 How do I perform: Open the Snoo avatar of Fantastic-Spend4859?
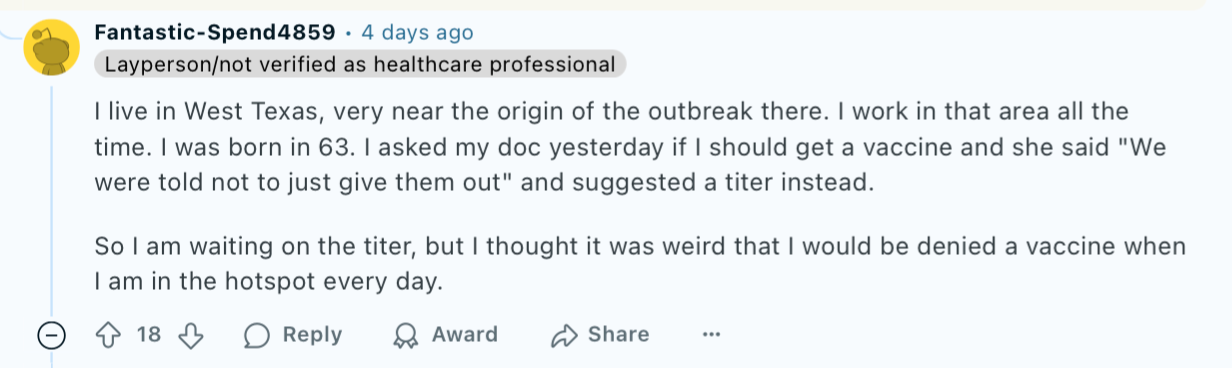(51, 47)
